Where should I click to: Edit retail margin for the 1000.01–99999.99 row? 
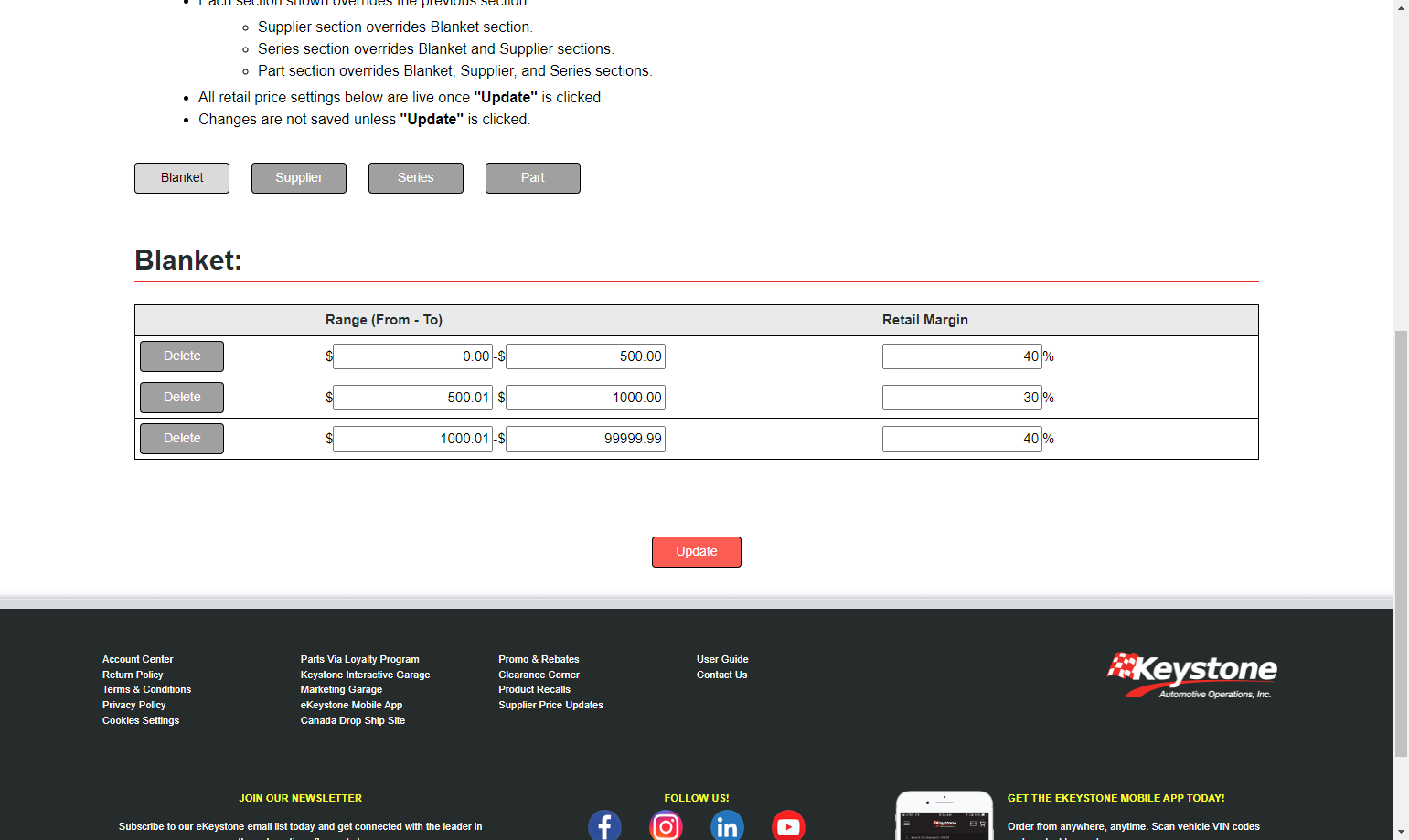[962, 439]
